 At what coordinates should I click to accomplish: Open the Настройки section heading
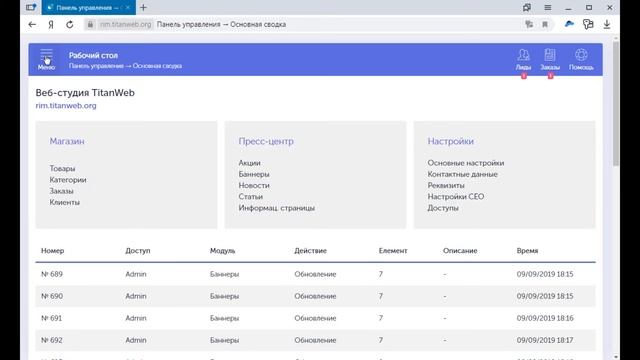(451, 141)
